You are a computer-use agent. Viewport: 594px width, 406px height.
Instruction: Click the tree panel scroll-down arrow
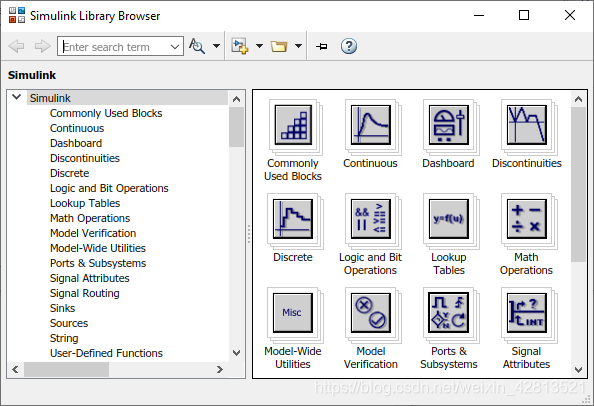236,353
